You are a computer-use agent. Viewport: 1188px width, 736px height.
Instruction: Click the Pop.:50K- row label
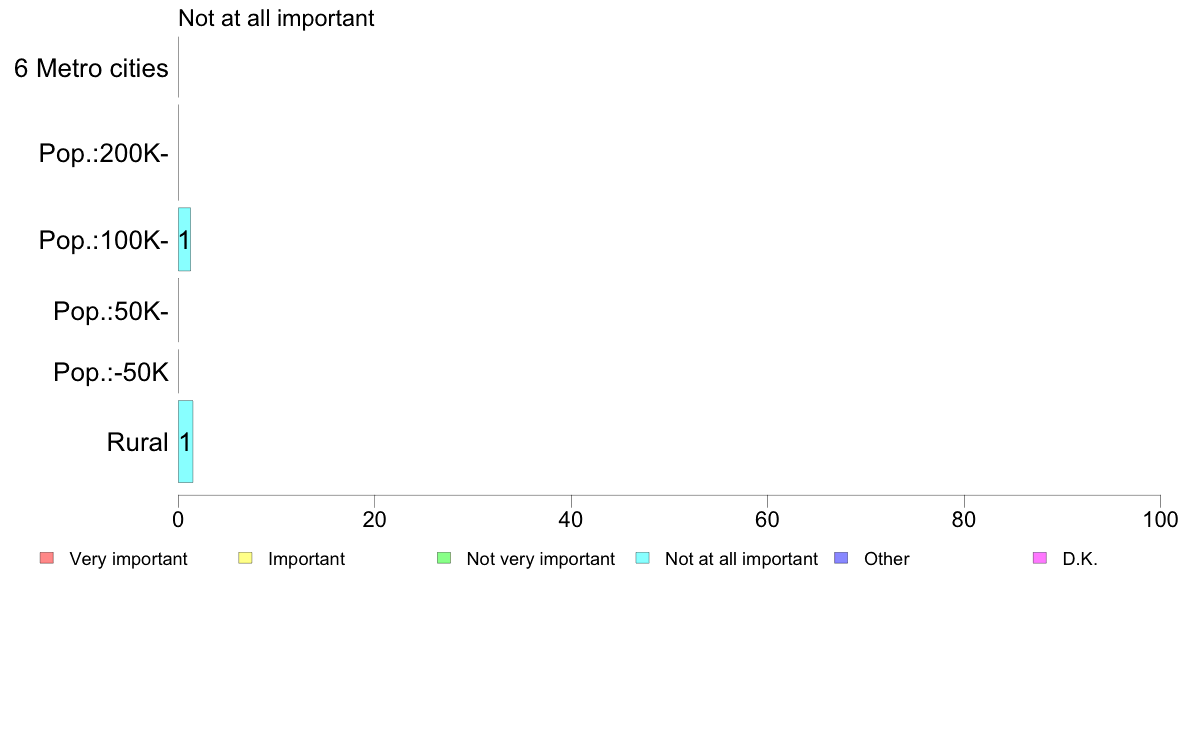click(111, 311)
